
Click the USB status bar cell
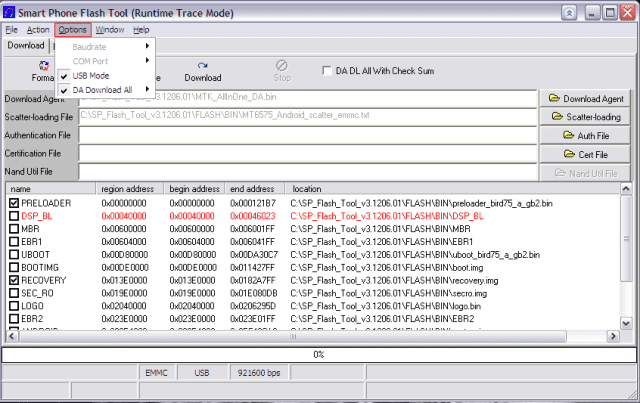coord(202,372)
